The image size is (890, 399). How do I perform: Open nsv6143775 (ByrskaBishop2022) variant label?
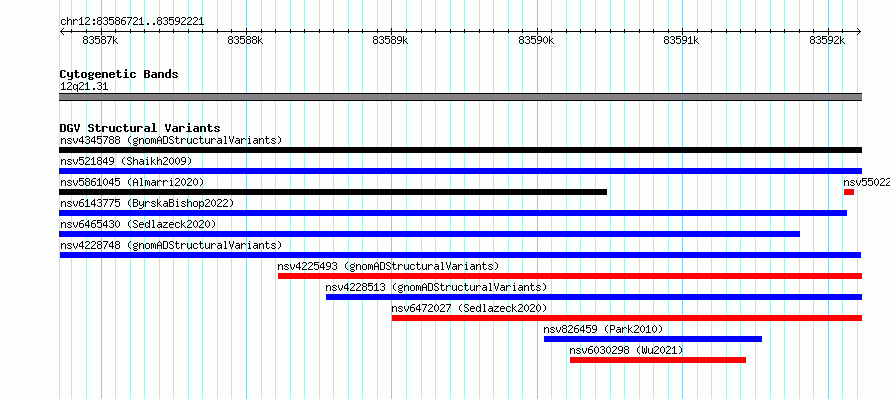pyautogui.click(x=146, y=203)
